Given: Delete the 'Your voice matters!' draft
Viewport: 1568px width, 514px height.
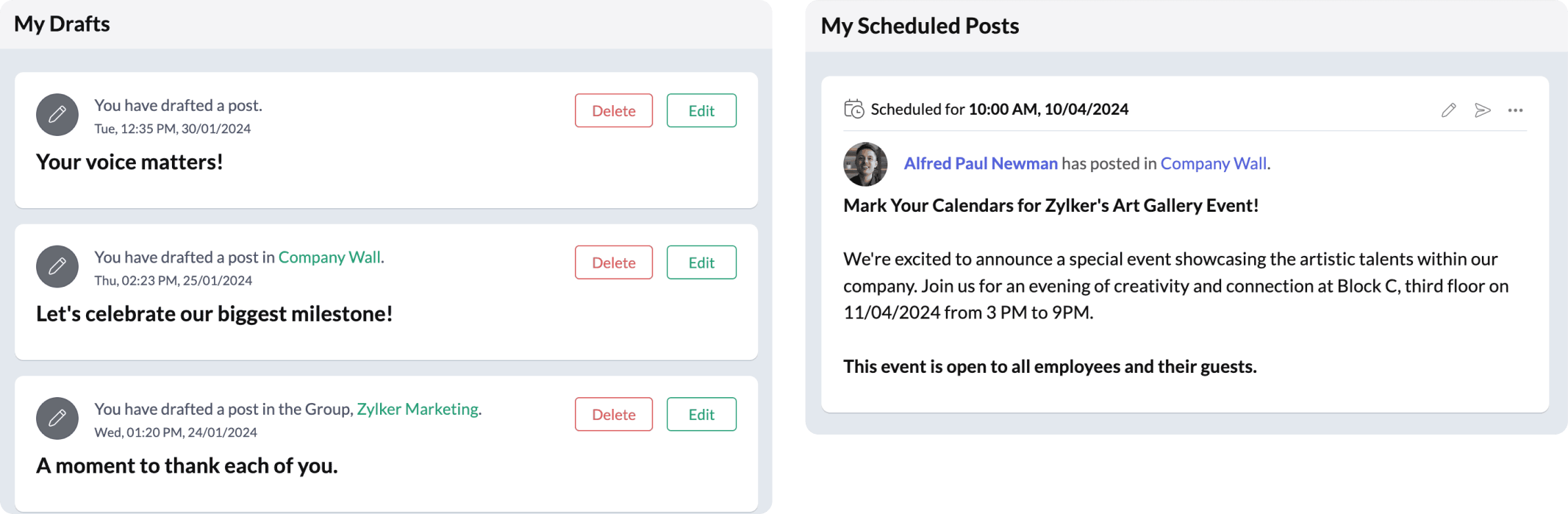Looking at the screenshot, I should click(x=613, y=110).
